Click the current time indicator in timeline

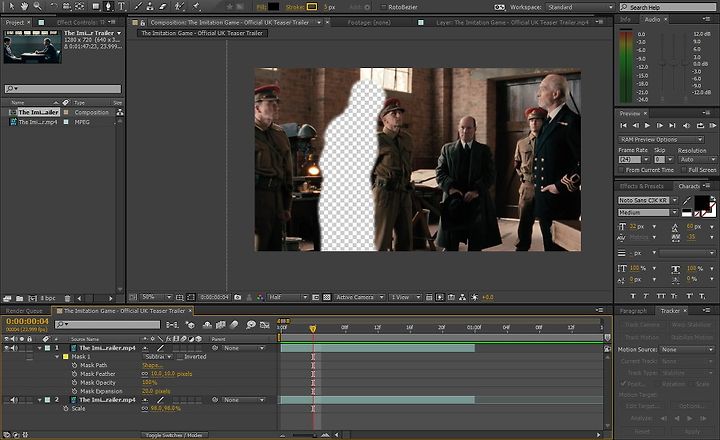tap(313, 329)
